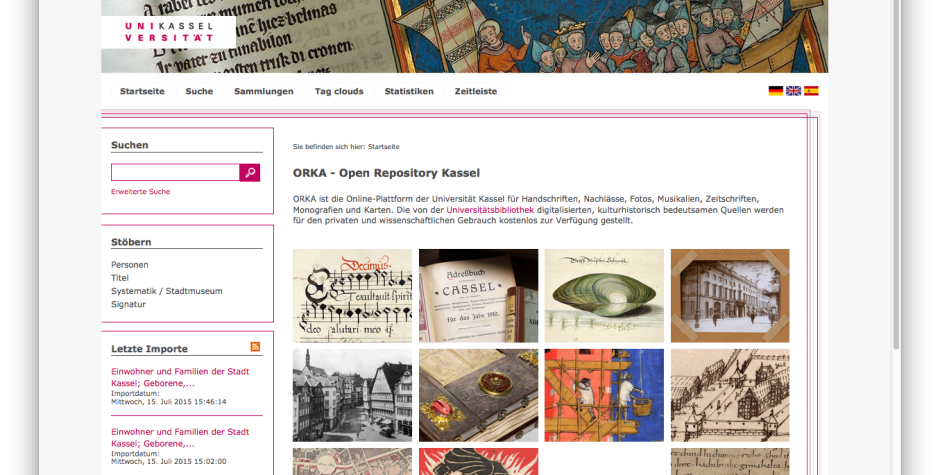Viewport: 940px width, 475px height.
Task: Browse Systematik / Stadtmuseum
Action: tap(167, 291)
